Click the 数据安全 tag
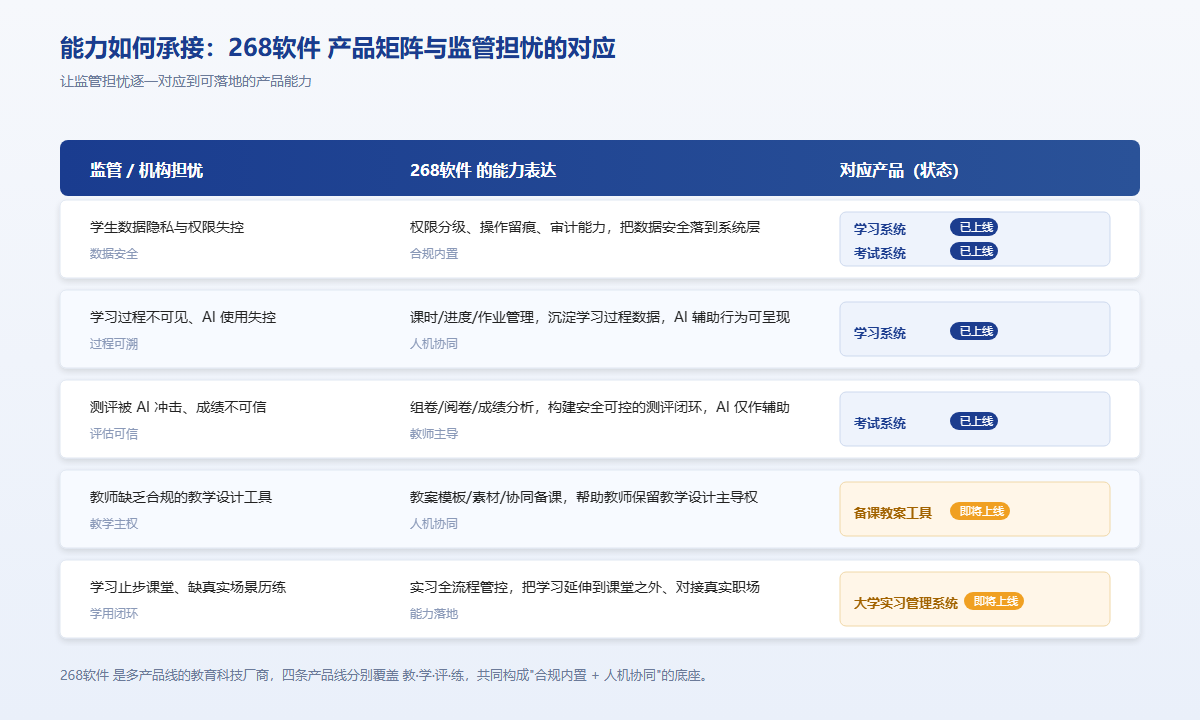The image size is (1200, 720). click(x=114, y=253)
